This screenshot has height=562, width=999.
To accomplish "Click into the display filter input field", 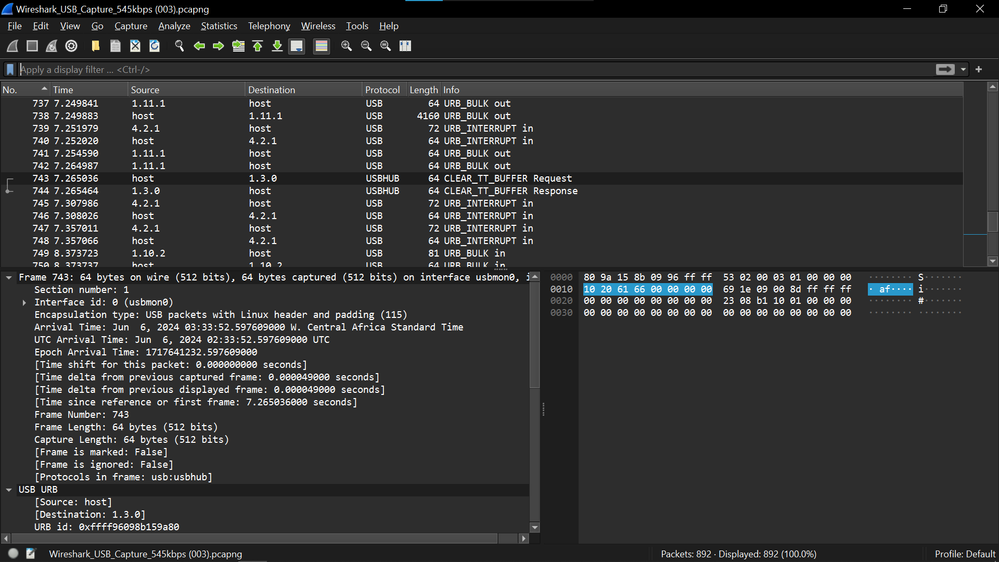I will 475,69.
